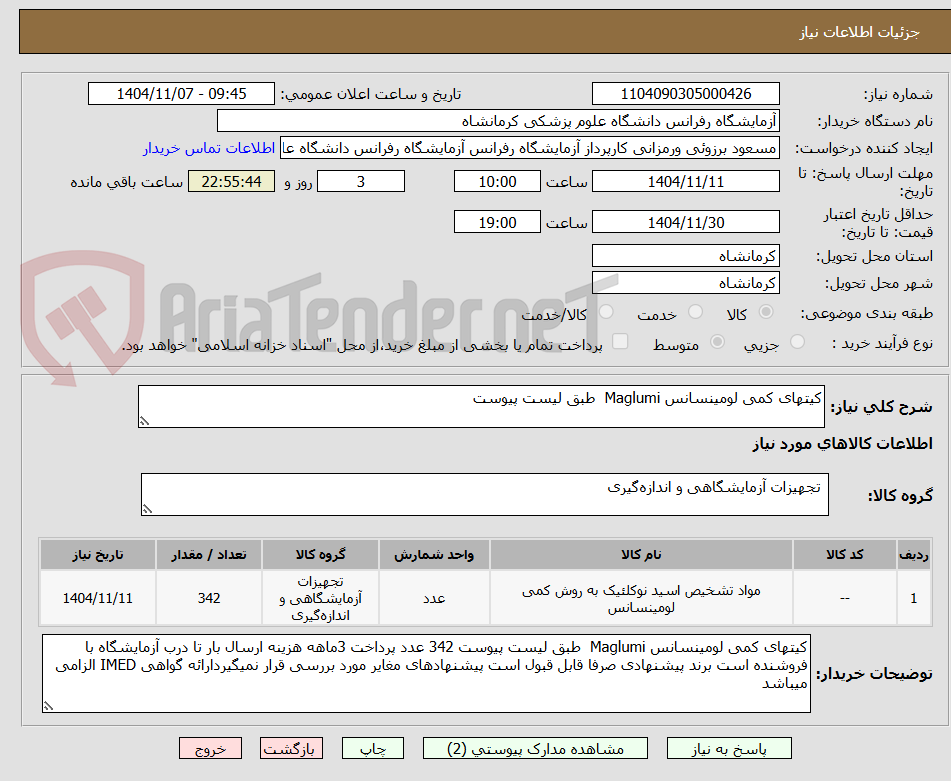This screenshot has height=781, width=951.
Task: Click the deadline time 10:00 field
Action: (497, 181)
